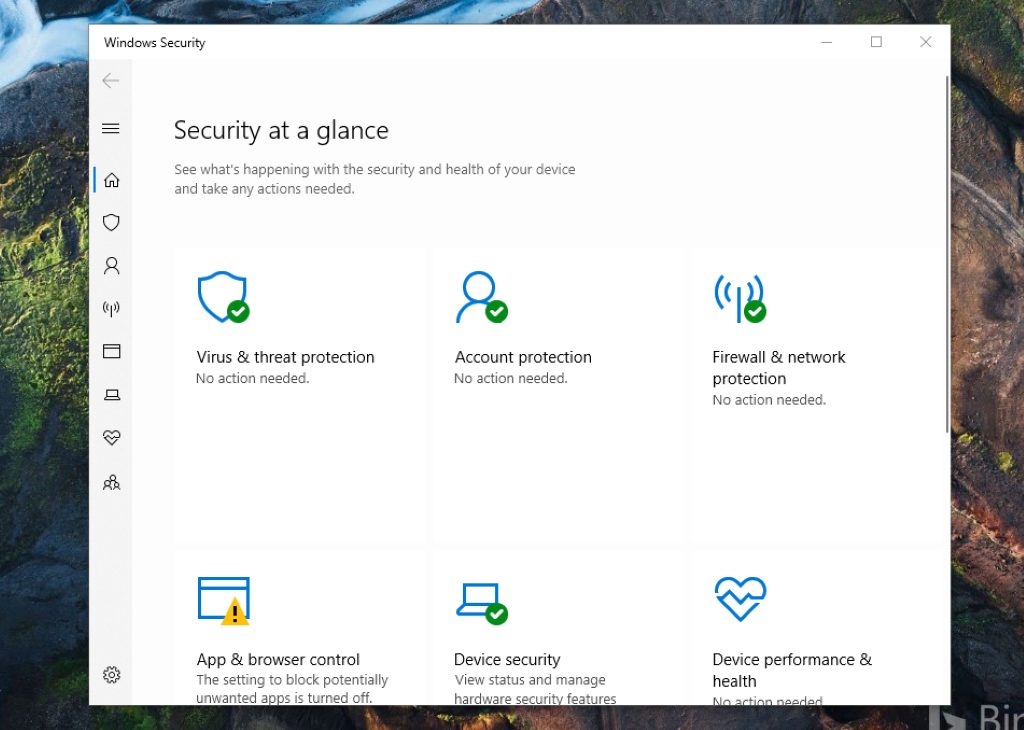The image size is (1024, 730).
Task: Close the Windows Security window
Action: (x=925, y=42)
